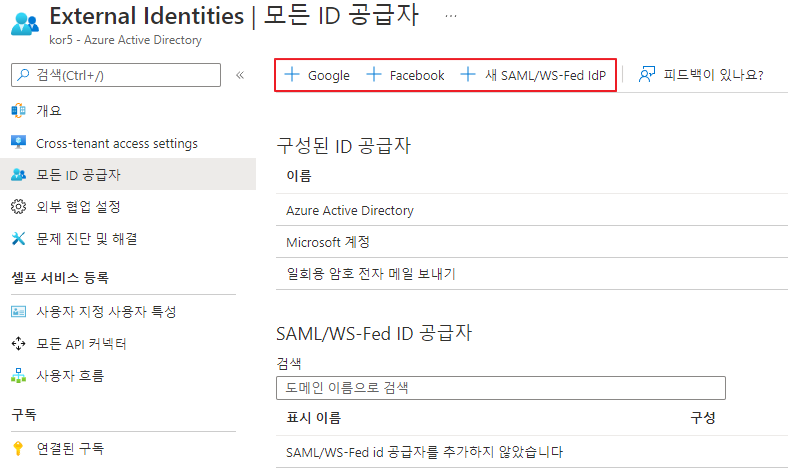Select 모든 ID 공급자 in sidebar
Viewport: 788px width, 474px height.
coord(128,174)
